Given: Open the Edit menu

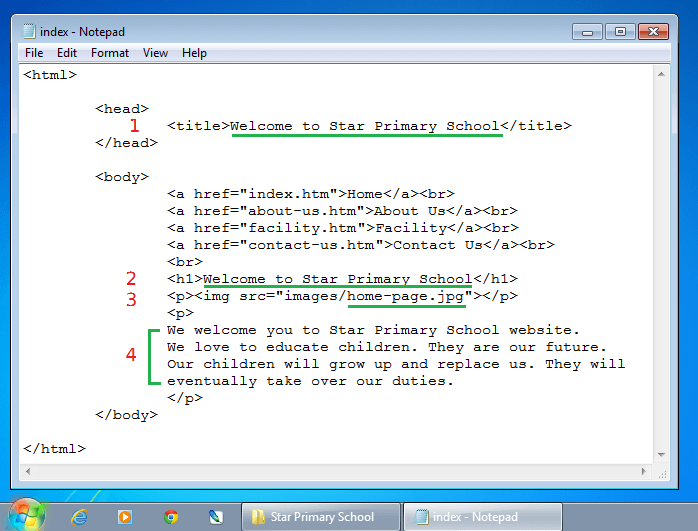Looking at the screenshot, I should [x=67, y=53].
